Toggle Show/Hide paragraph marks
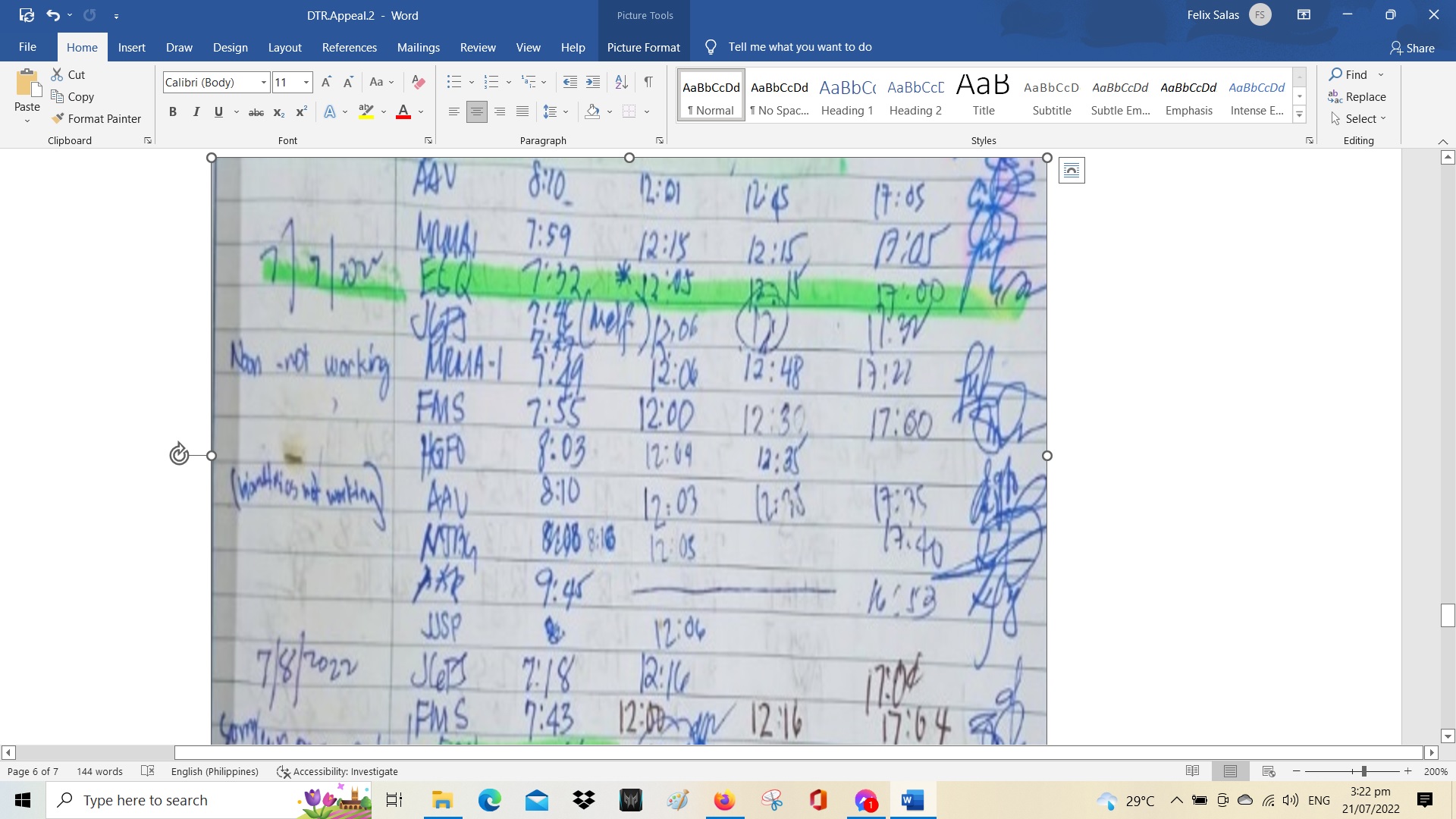 [648, 82]
